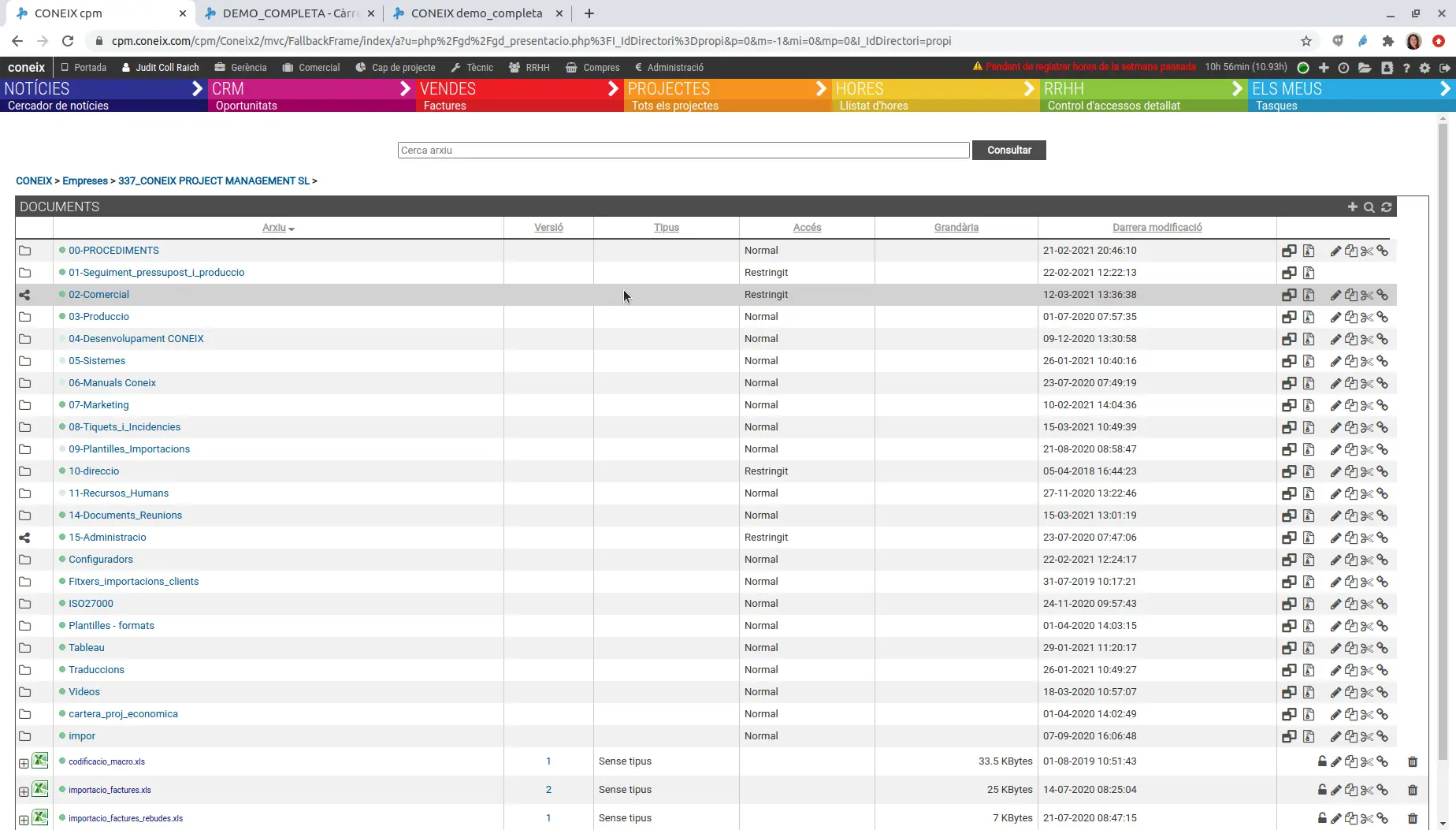Open the Cap de projecte menu
Viewport: 1456px width, 830px height.
pos(396,68)
